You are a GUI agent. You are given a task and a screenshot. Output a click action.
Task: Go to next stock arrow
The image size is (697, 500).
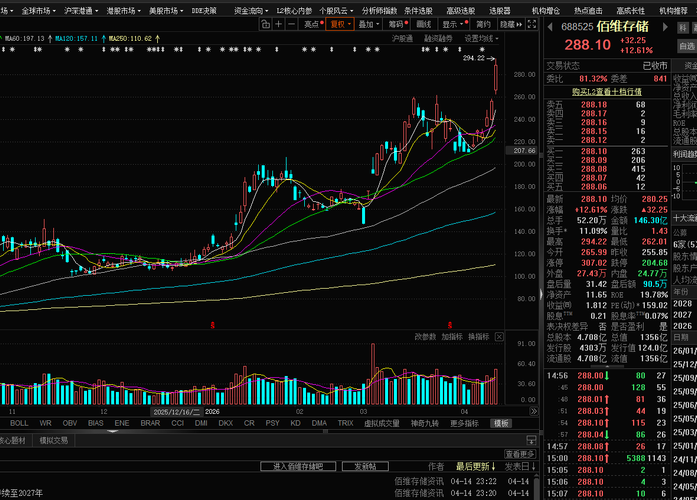click(665, 27)
